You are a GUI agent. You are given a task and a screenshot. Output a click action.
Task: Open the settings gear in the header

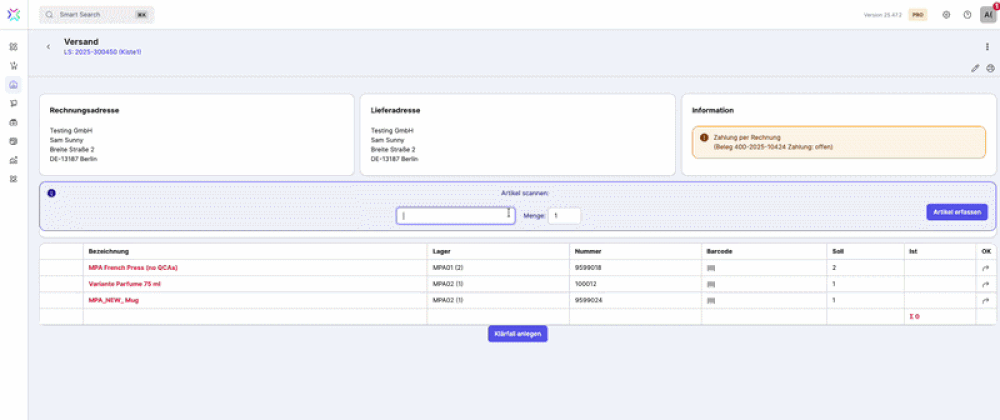tap(946, 15)
